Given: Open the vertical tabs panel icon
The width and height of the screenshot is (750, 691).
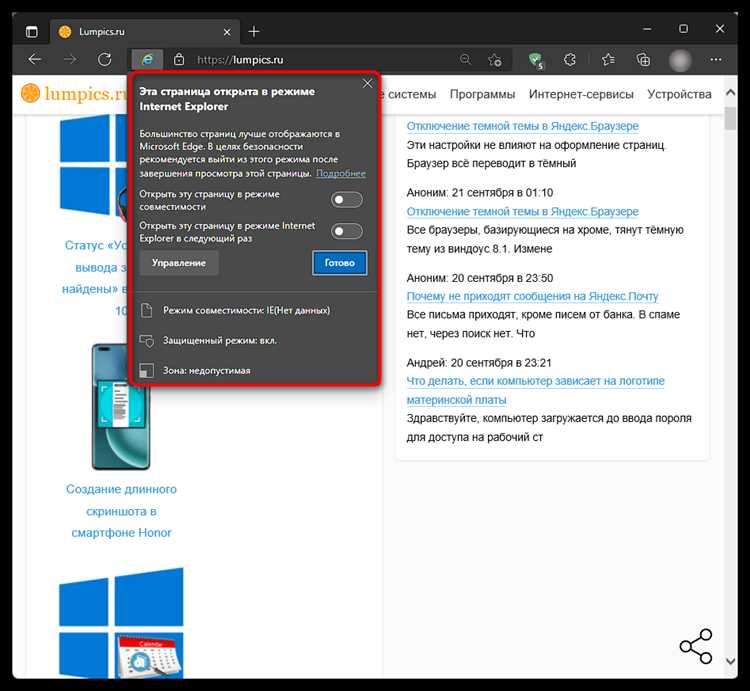Looking at the screenshot, I should coord(32,32).
